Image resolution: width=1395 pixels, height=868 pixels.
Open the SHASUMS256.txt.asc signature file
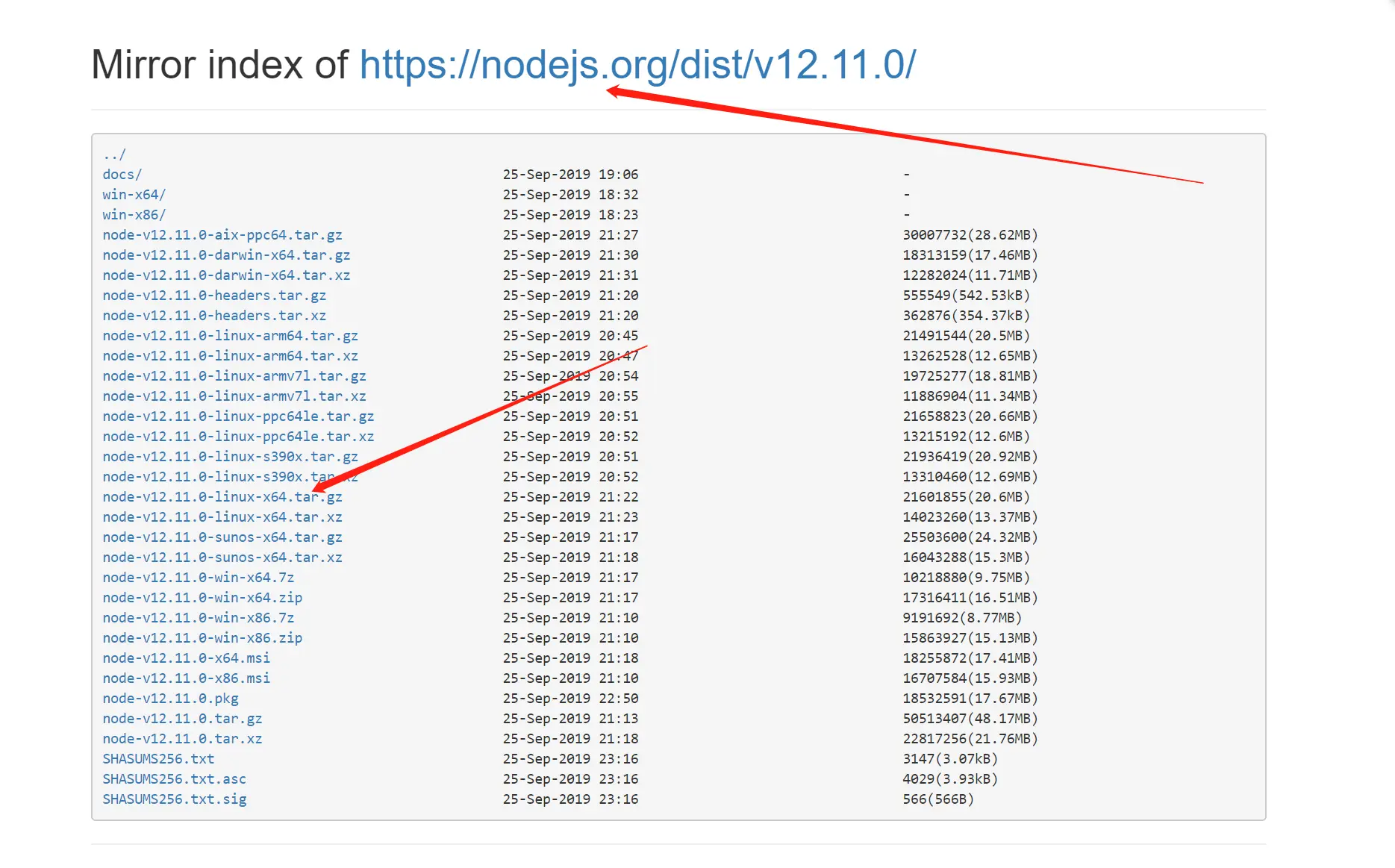point(175,779)
